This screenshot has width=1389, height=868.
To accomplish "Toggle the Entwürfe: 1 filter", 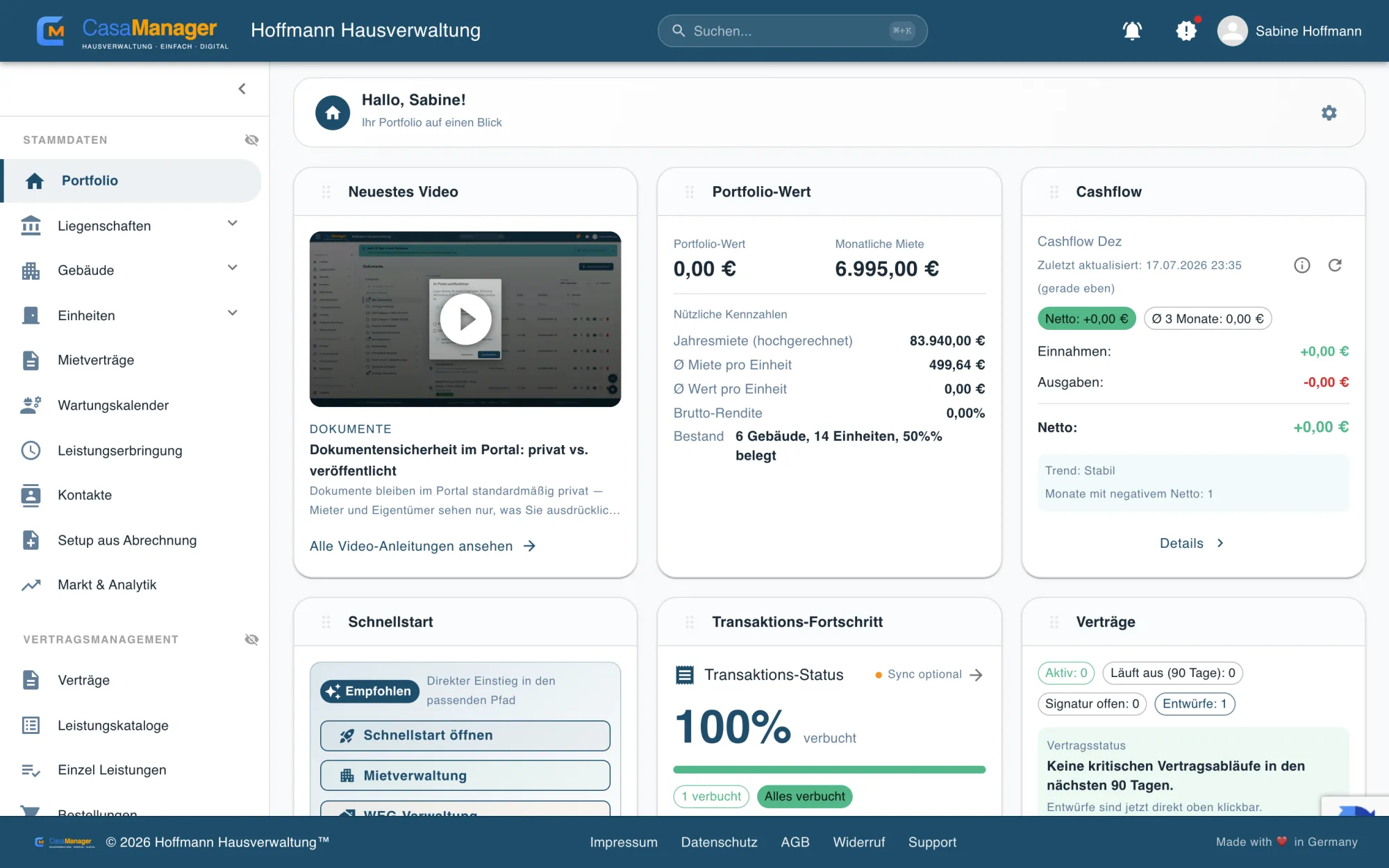I will pyautogui.click(x=1195, y=704).
